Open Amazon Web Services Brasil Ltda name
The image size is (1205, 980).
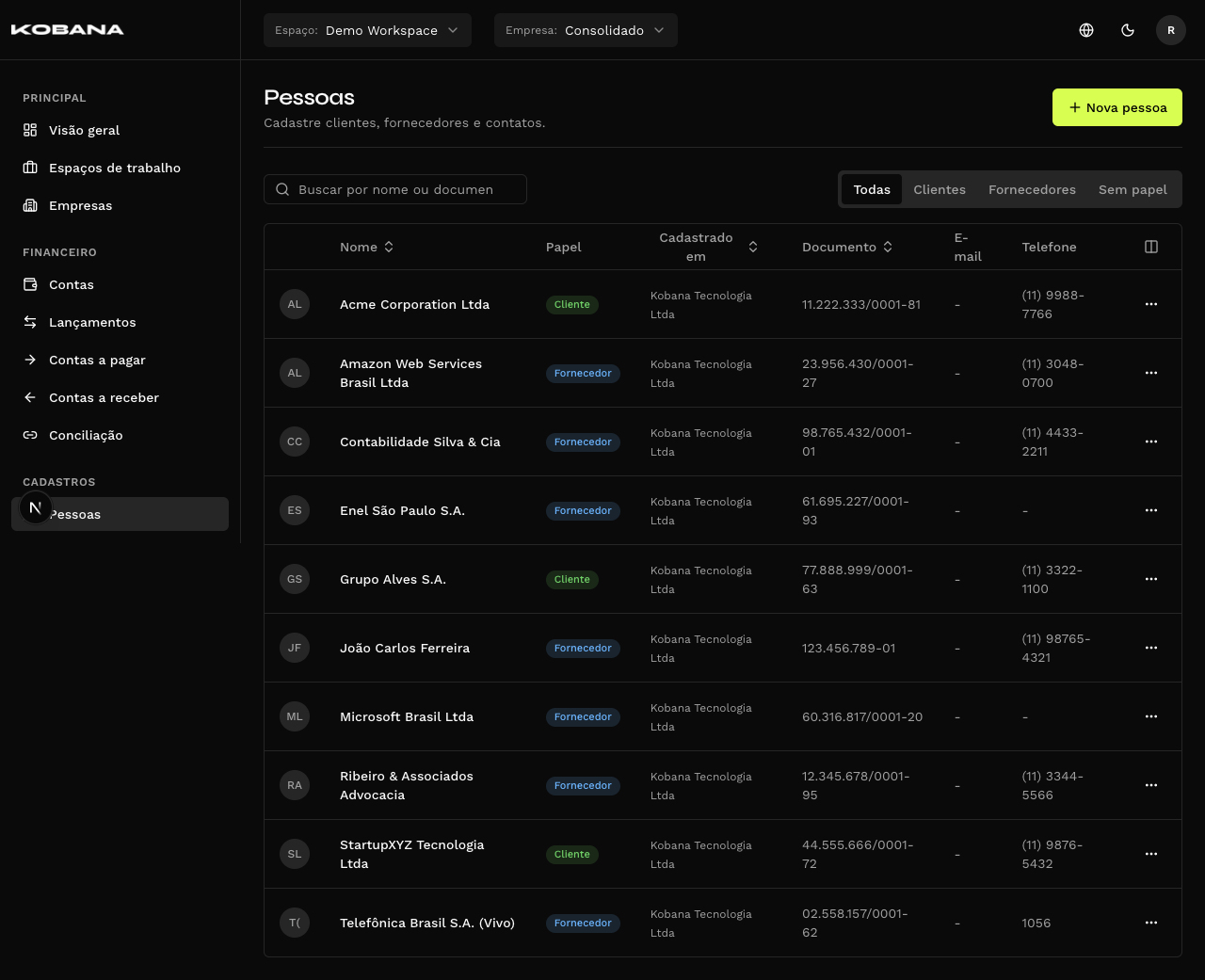pyautogui.click(x=410, y=373)
